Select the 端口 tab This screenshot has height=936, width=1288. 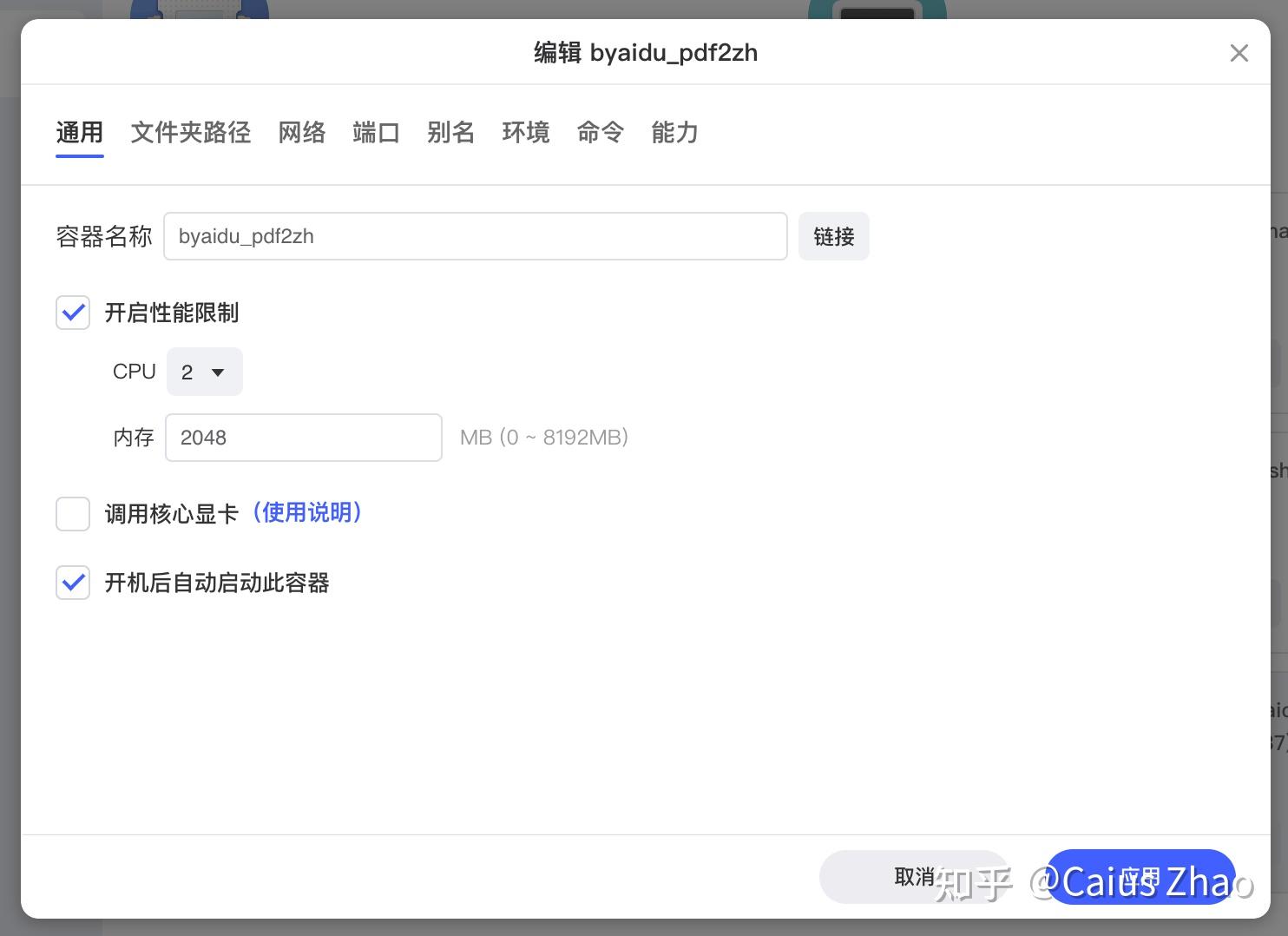click(377, 132)
